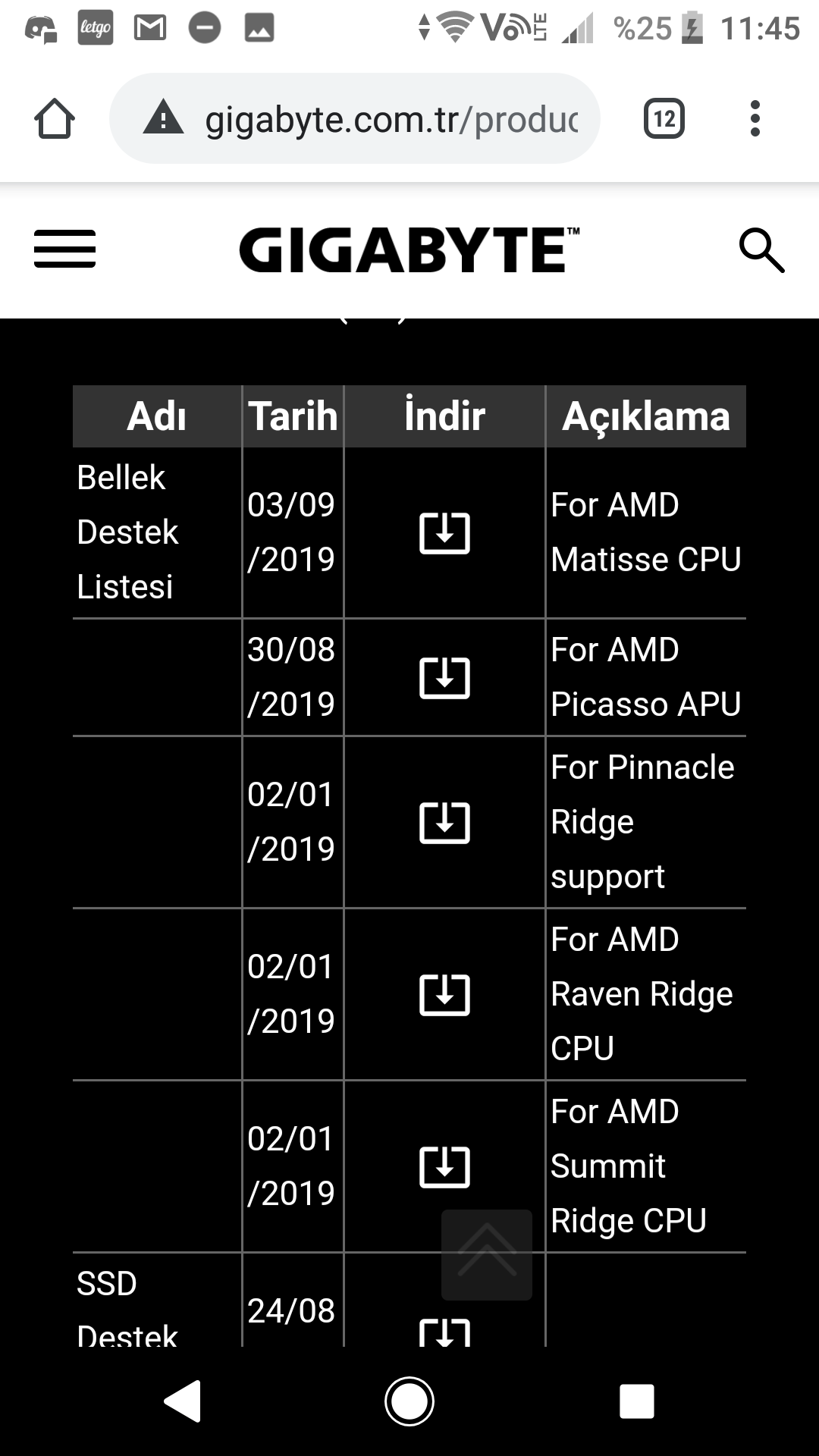This screenshot has width=819, height=1456.
Task: Open the tab switcher showing 12 tabs
Action: (x=664, y=119)
